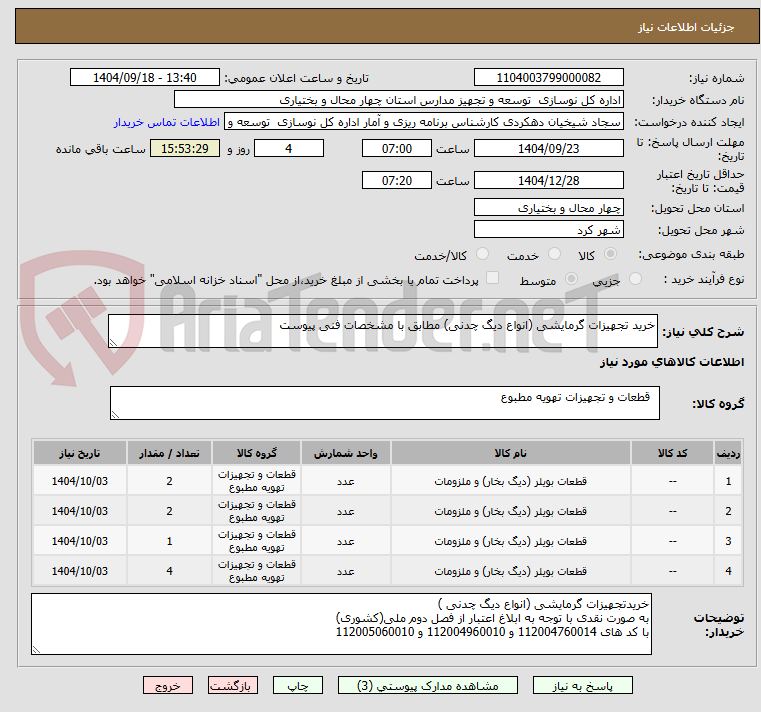Click the response deadline date 1404/09/23
Image resolution: width=761 pixels, height=712 pixels.
(x=548, y=149)
